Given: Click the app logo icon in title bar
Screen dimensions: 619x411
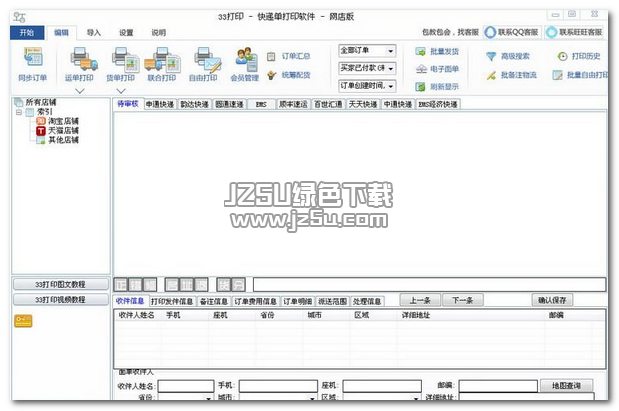Looking at the screenshot, I should coord(19,17).
